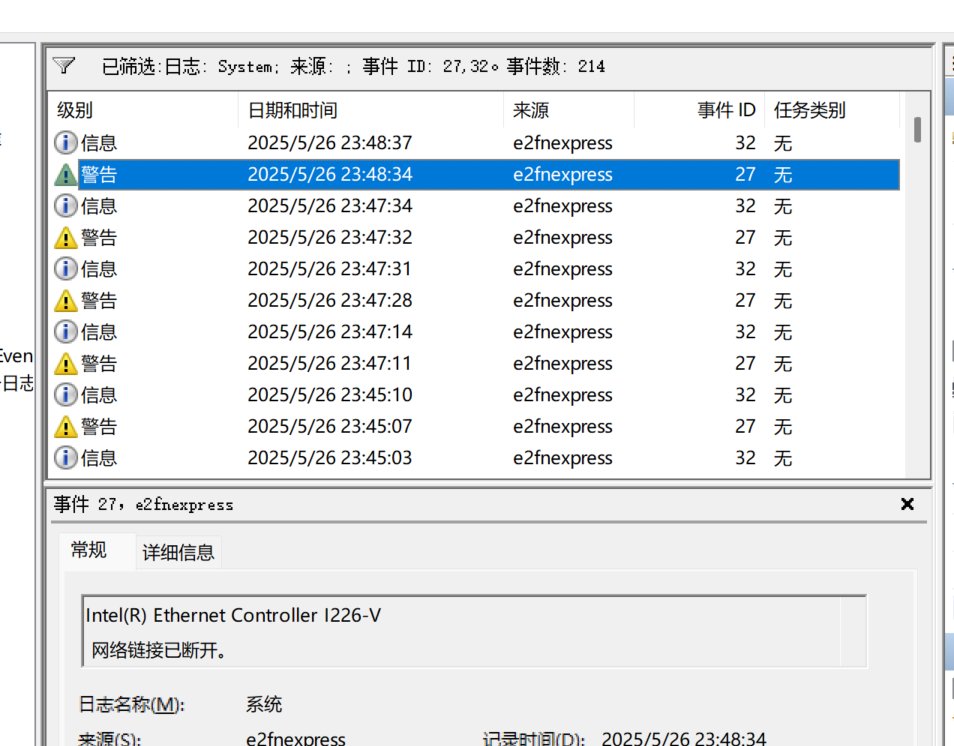Sort events by the 级别 column header
The height and width of the screenshot is (746, 954).
click(x=144, y=110)
